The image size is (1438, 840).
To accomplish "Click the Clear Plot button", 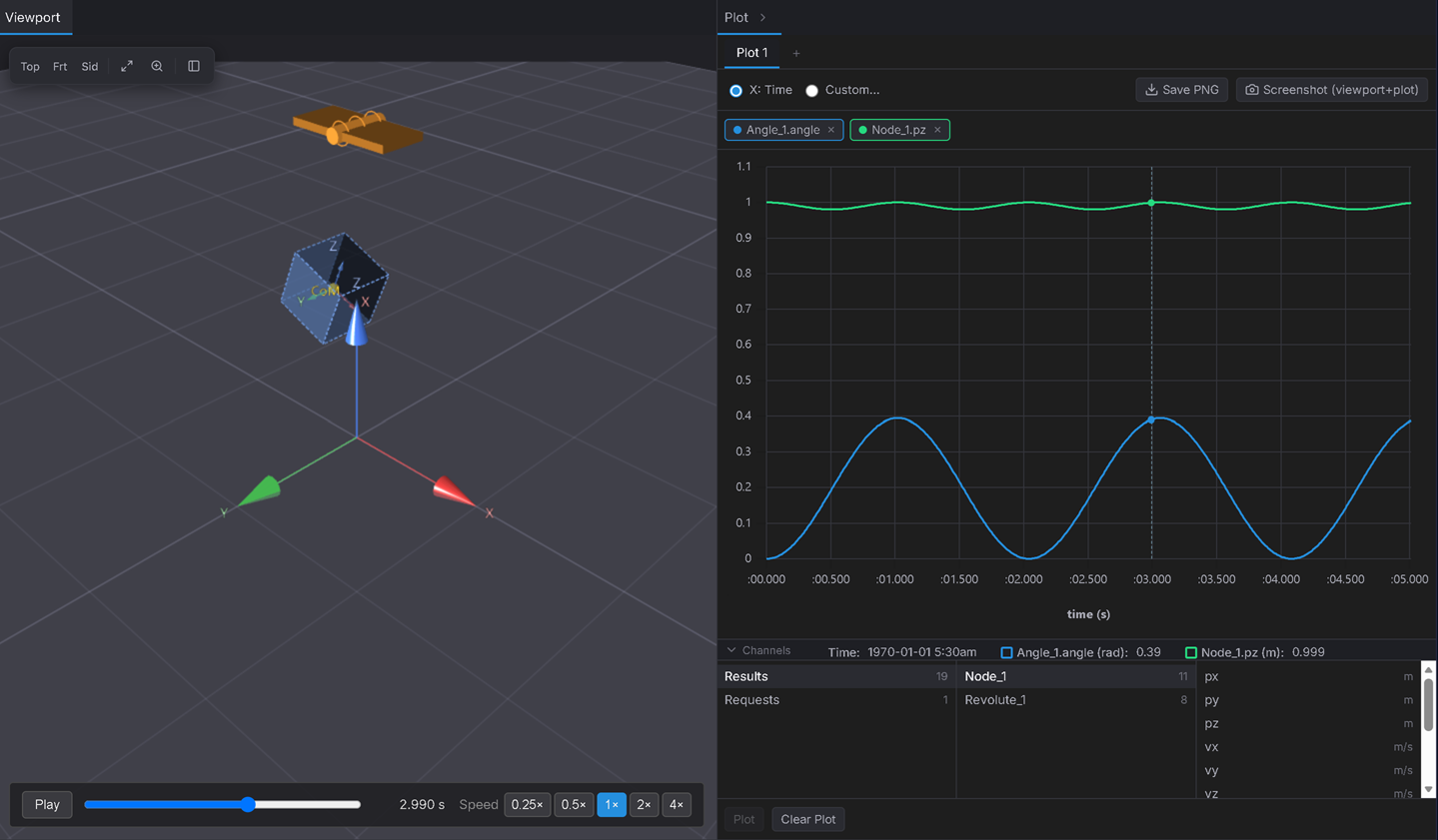I will pyautogui.click(x=807, y=819).
